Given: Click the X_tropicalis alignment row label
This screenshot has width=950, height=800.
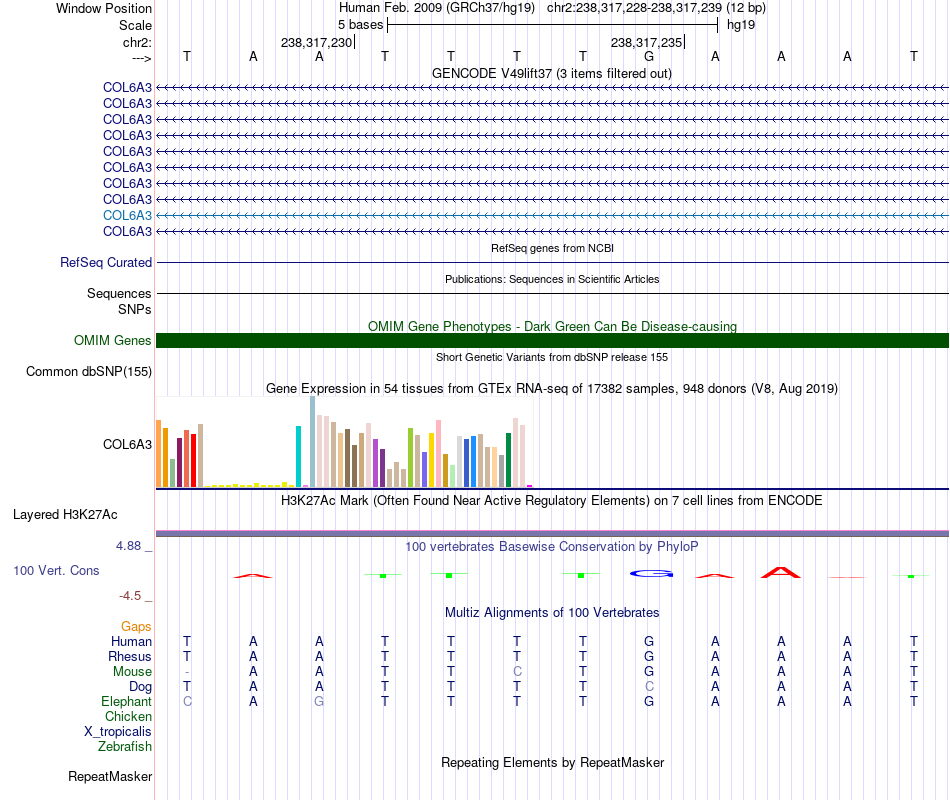Looking at the screenshot, I should [118, 732].
